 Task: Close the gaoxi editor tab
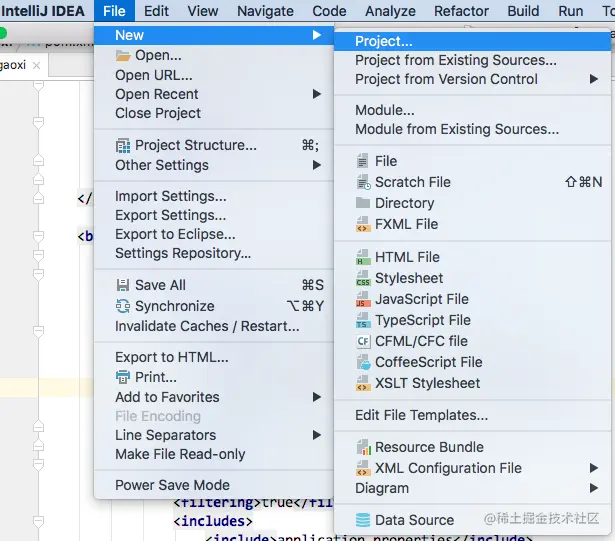coord(36,66)
